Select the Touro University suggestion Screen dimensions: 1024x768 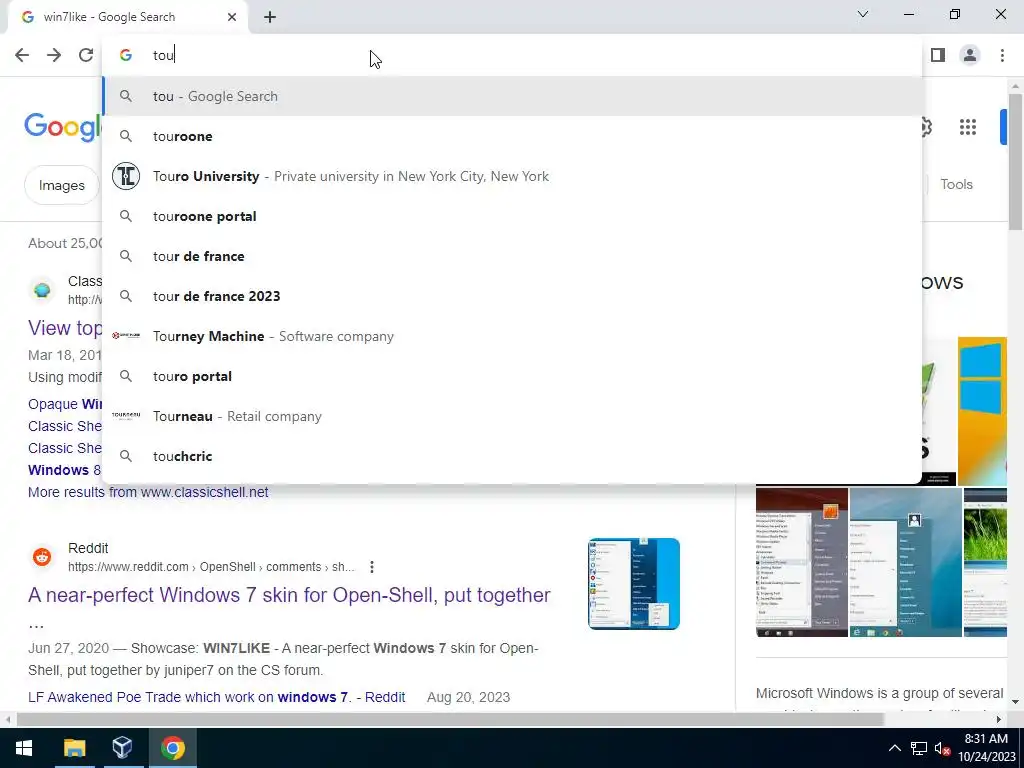(x=512, y=176)
